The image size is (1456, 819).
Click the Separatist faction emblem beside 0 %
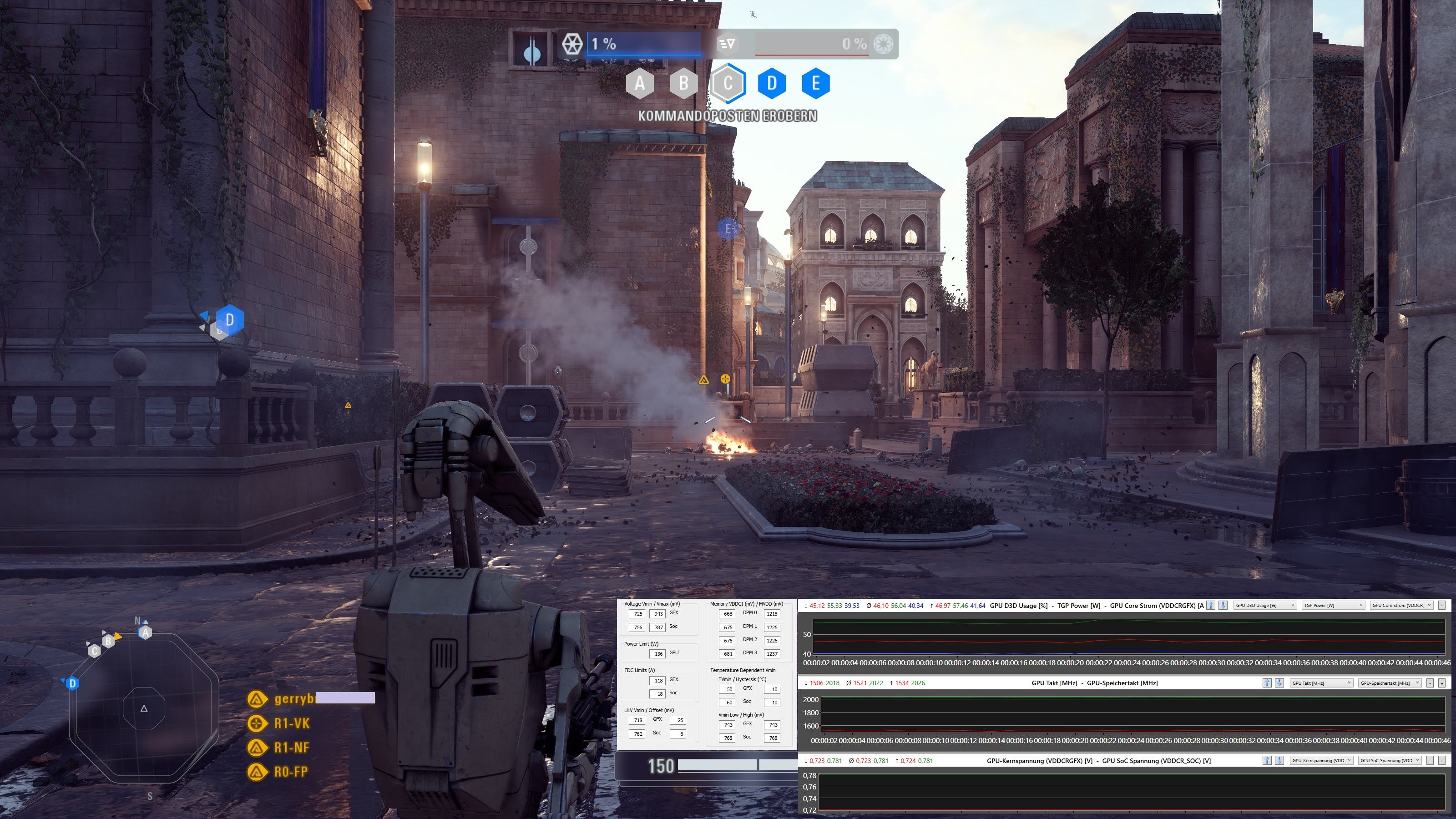883,44
